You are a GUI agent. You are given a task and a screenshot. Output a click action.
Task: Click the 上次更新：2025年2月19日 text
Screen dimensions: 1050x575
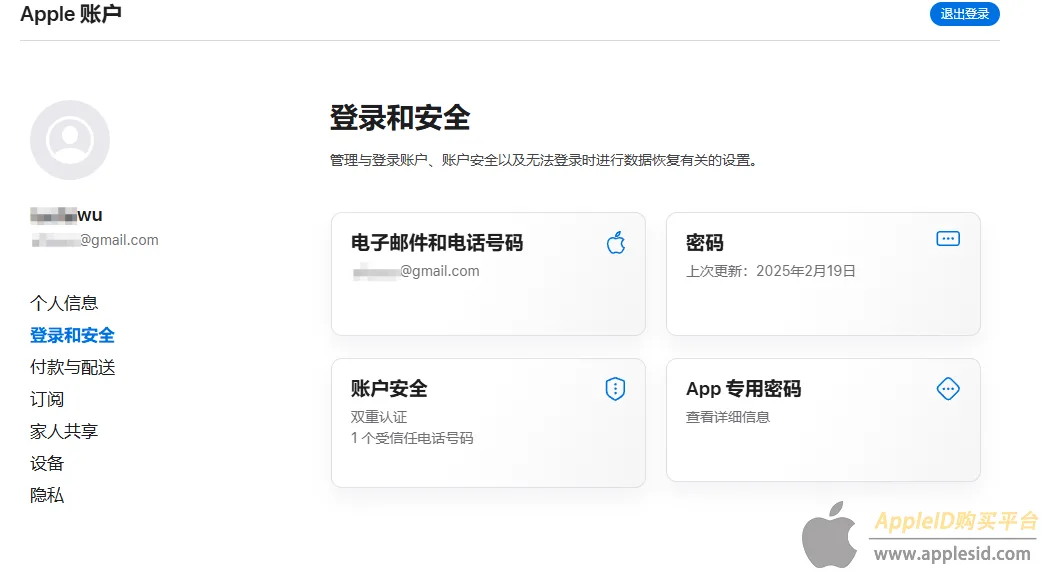(x=771, y=271)
